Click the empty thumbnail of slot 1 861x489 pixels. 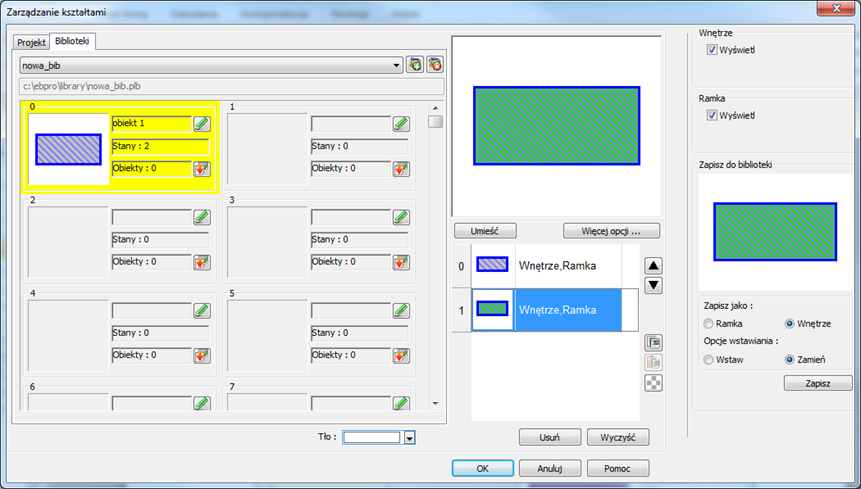[267, 149]
